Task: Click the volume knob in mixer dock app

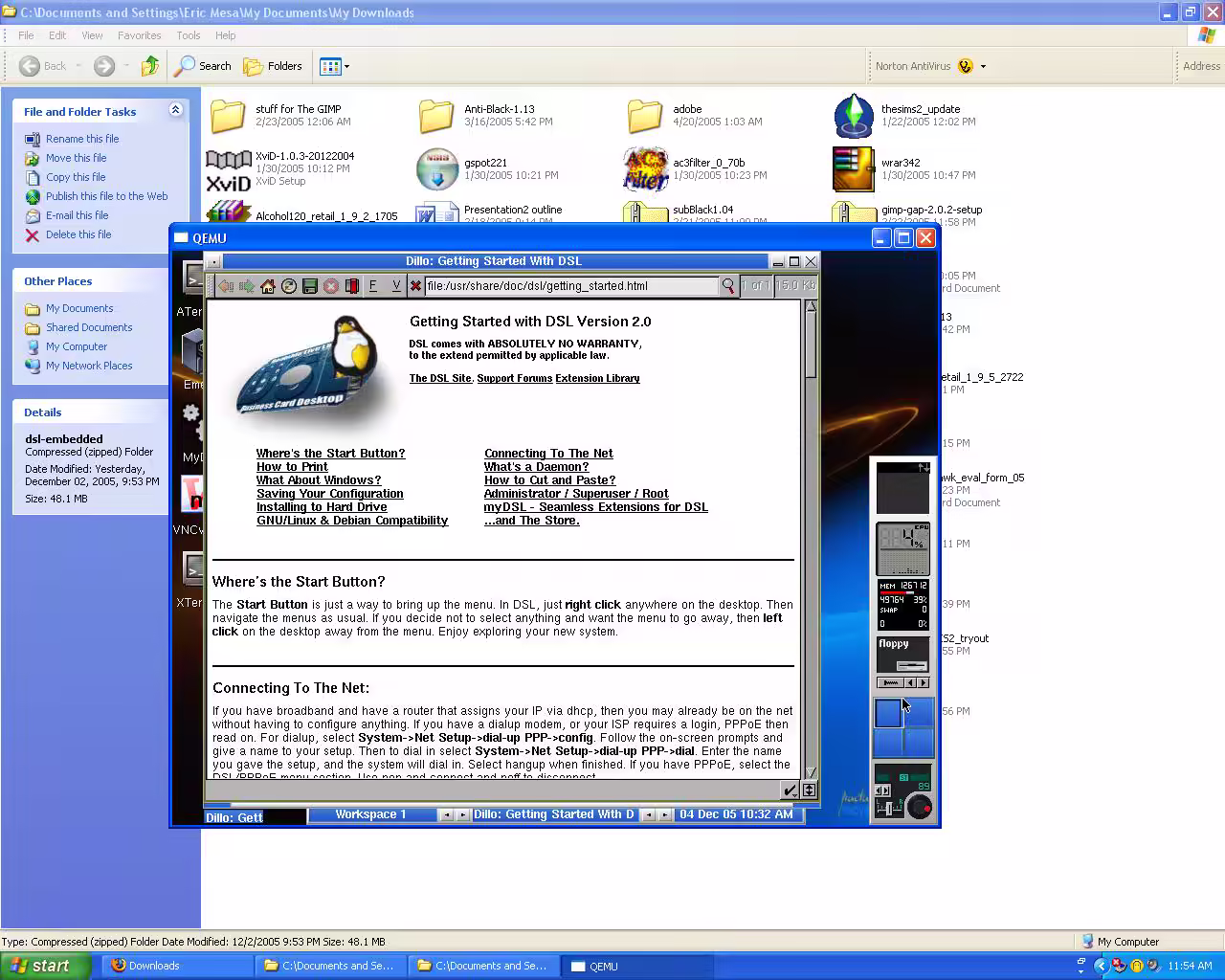Action: (920, 808)
